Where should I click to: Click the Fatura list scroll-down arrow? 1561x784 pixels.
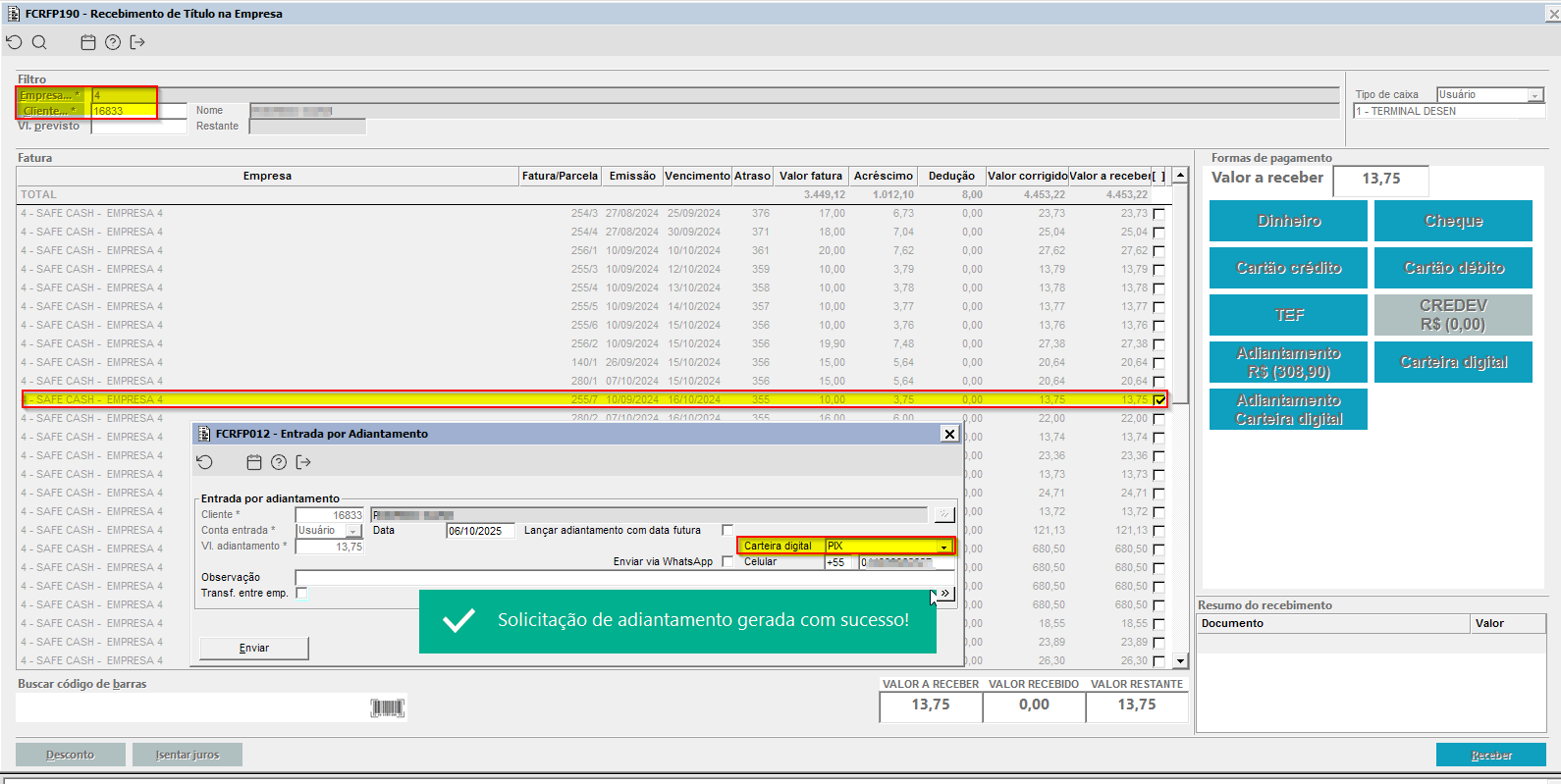(x=1181, y=661)
